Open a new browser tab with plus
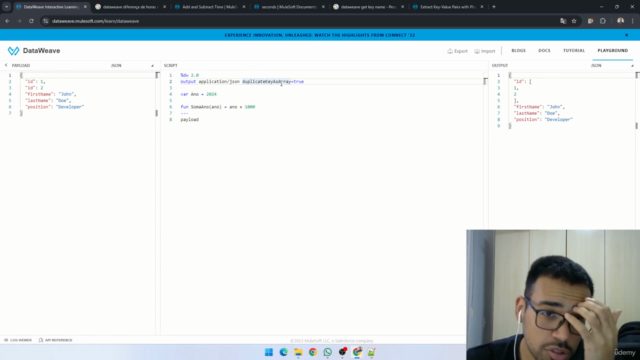640x360 pixels. click(494, 7)
